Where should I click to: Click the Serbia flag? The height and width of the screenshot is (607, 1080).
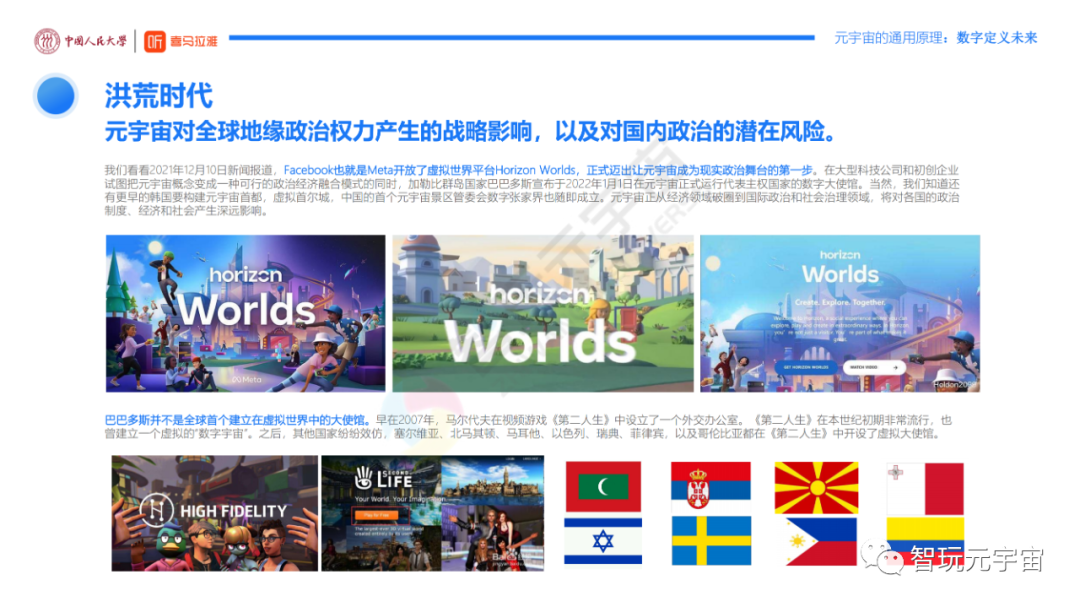[711, 486]
